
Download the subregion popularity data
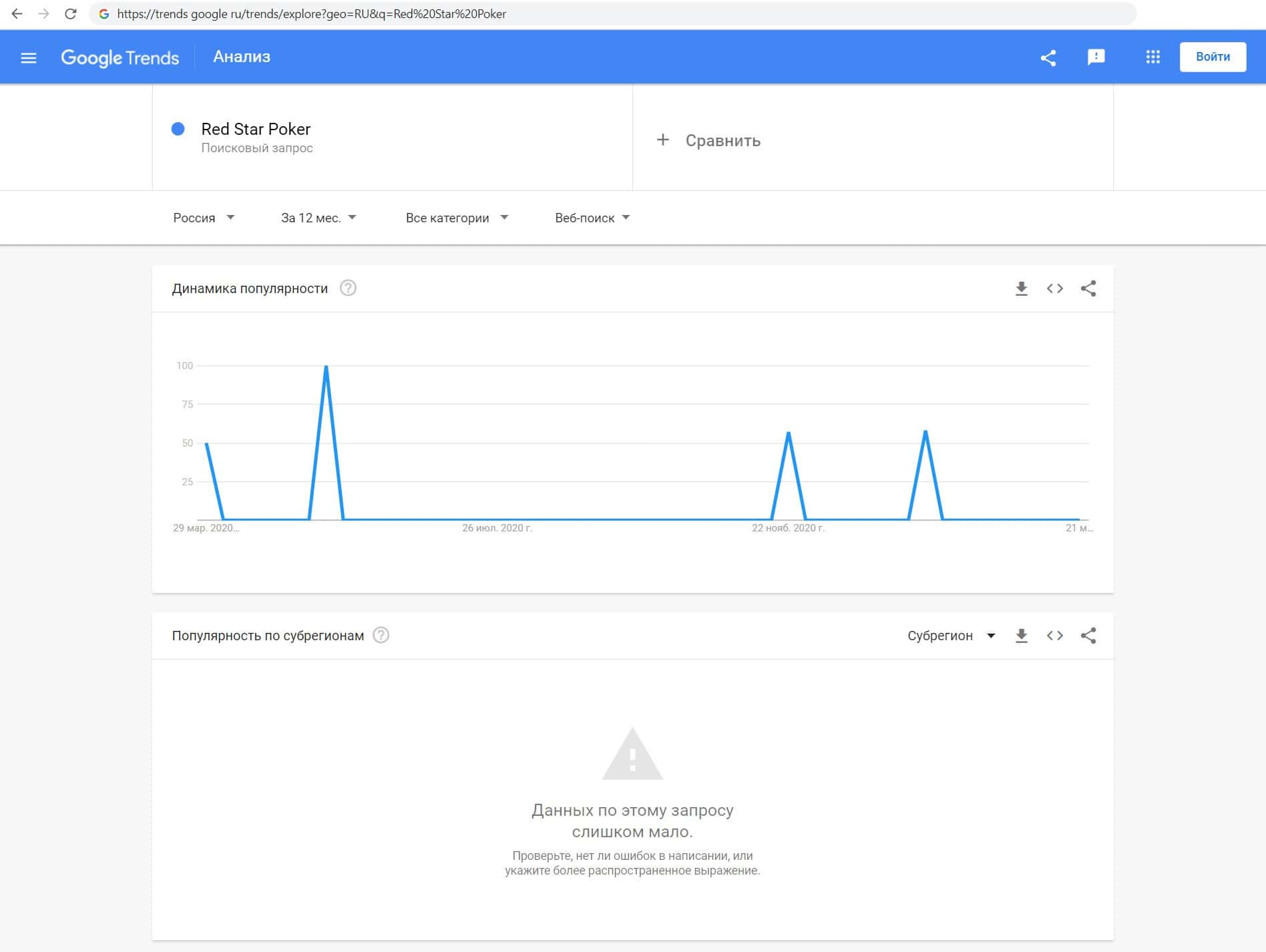coord(1022,636)
